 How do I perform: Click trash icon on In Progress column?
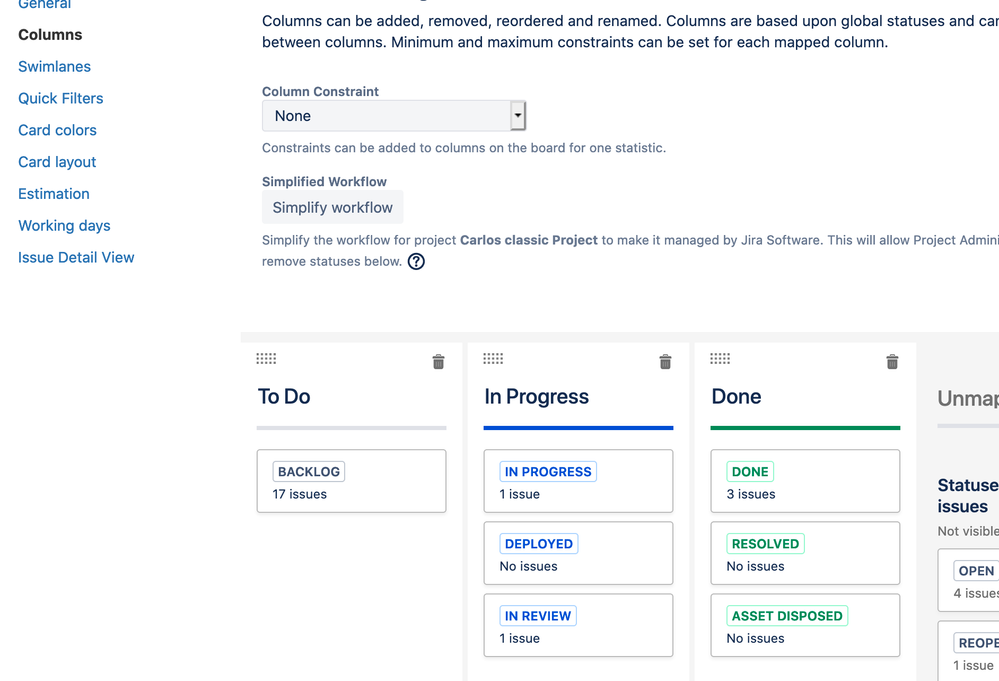665,362
